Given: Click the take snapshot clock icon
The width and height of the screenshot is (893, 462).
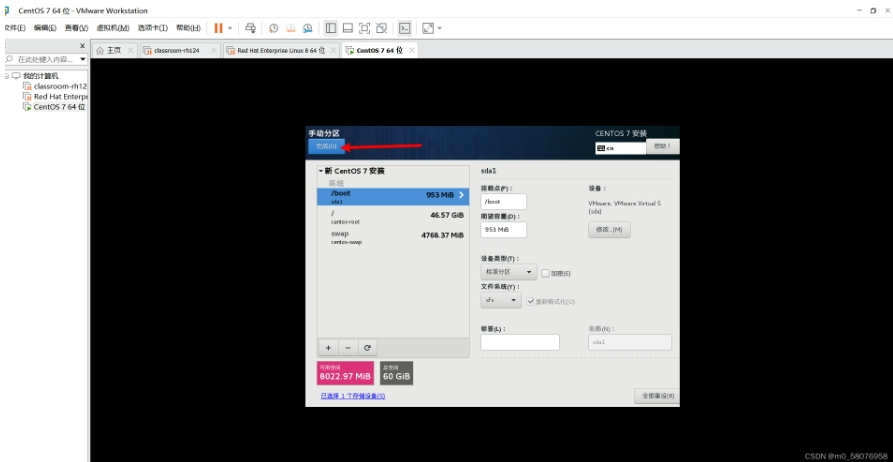Looking at the screenshot, I should click(273, 28).
